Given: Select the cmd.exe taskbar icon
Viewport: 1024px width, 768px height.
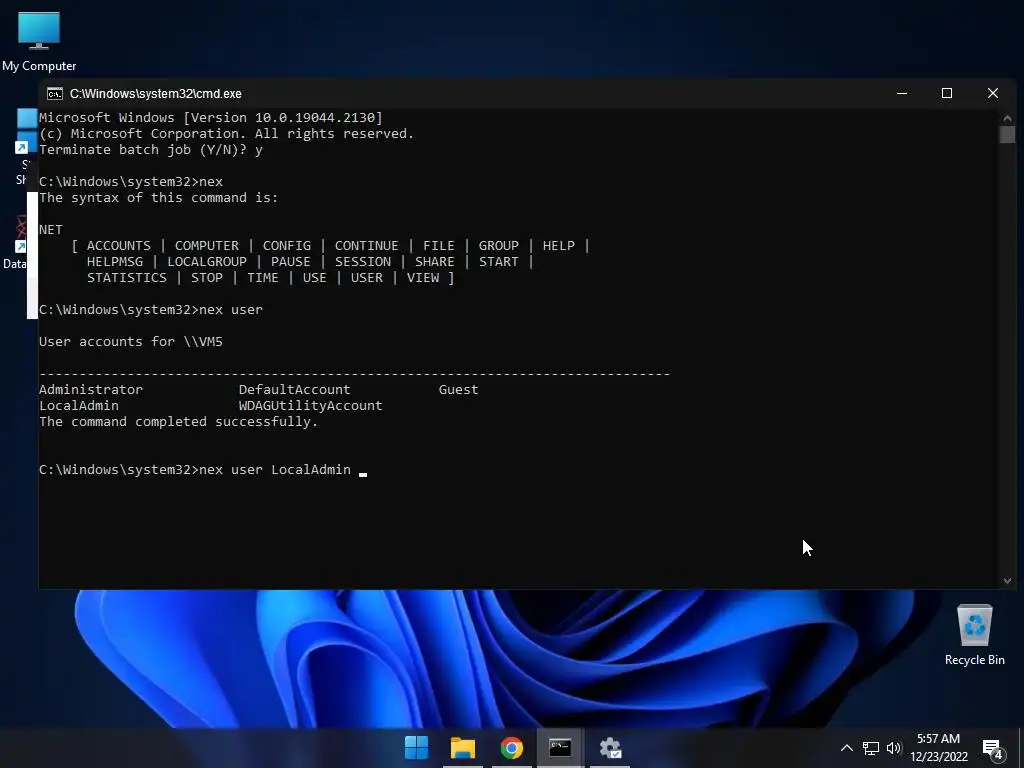Looking at the screenshot, I should click(560, 748).
